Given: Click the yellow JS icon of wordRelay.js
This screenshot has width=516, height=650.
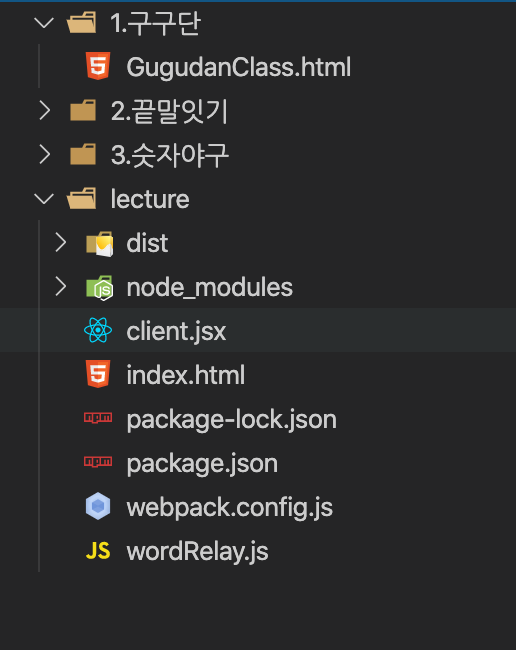Looking at the screenshot, I should (98, 551).
